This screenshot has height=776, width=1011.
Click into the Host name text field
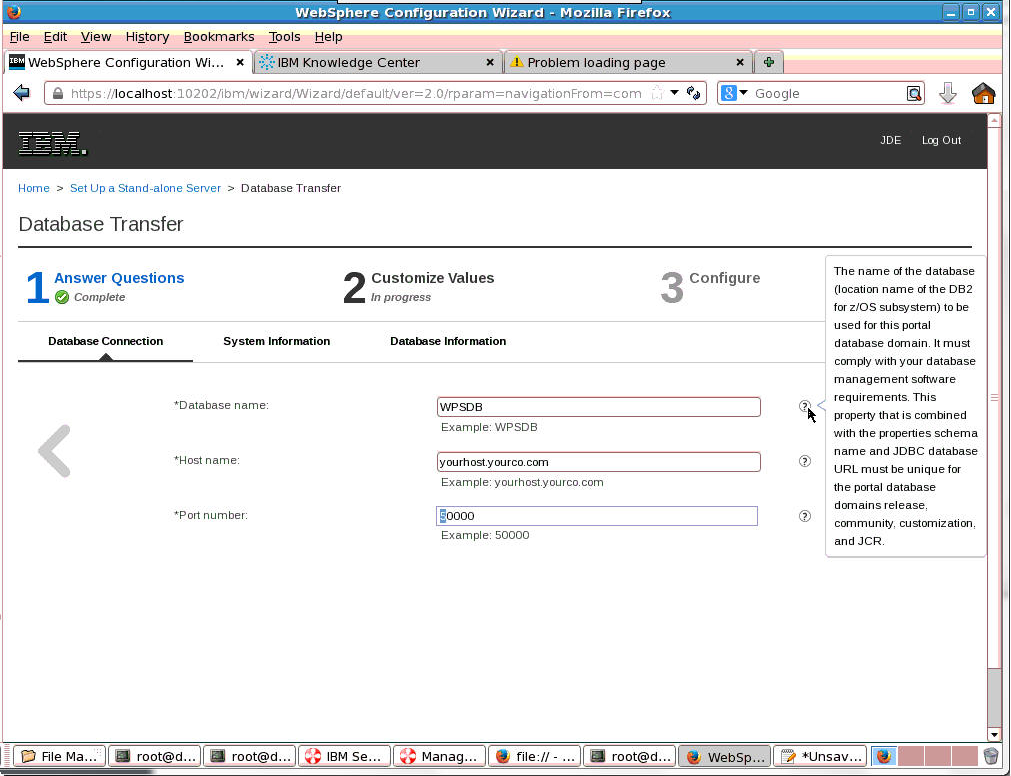coord(598,462)
